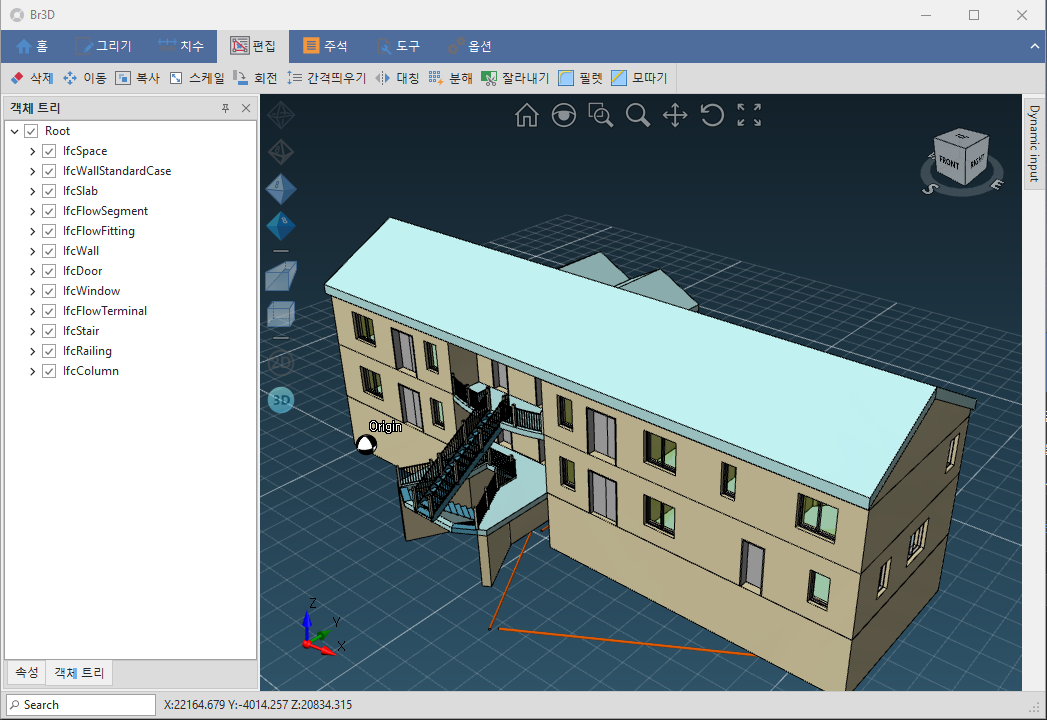This screenshot has width=1047, height=720.
Task: Switch to the 주석 ribbon tab
Action: tap(325, 46)
